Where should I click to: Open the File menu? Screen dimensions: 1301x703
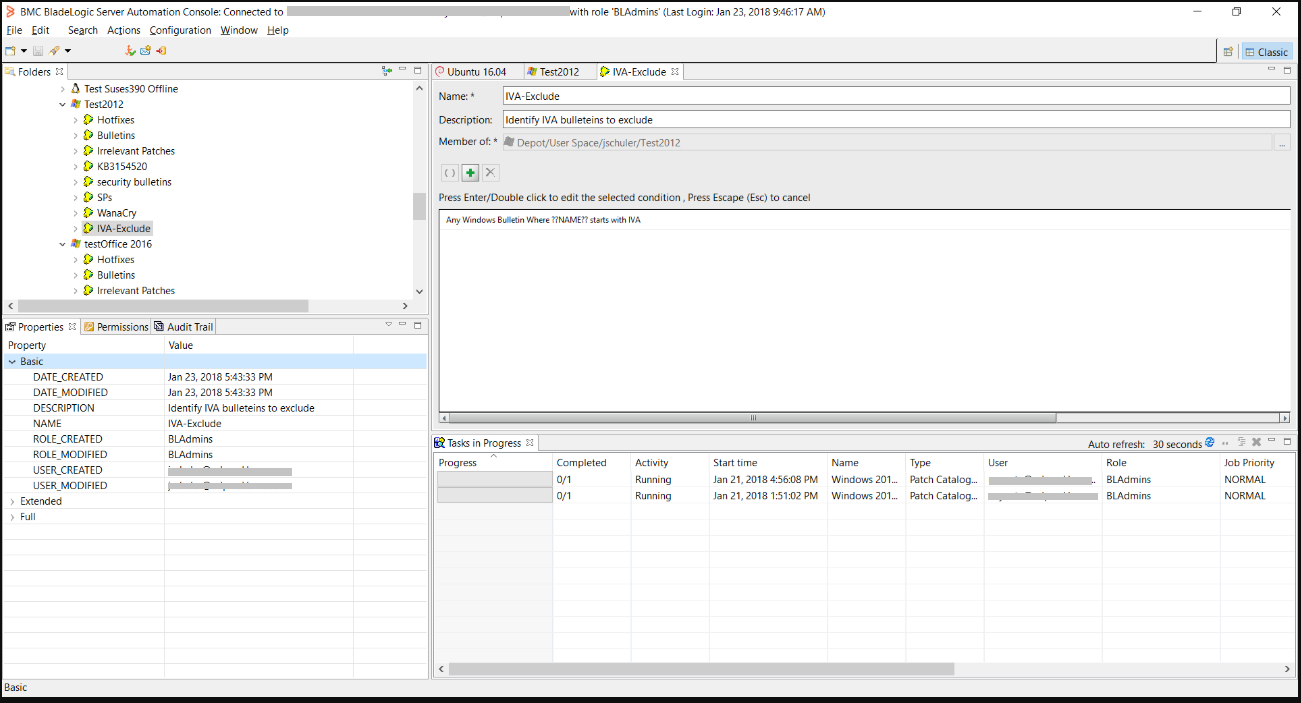[x=14, y=30]
